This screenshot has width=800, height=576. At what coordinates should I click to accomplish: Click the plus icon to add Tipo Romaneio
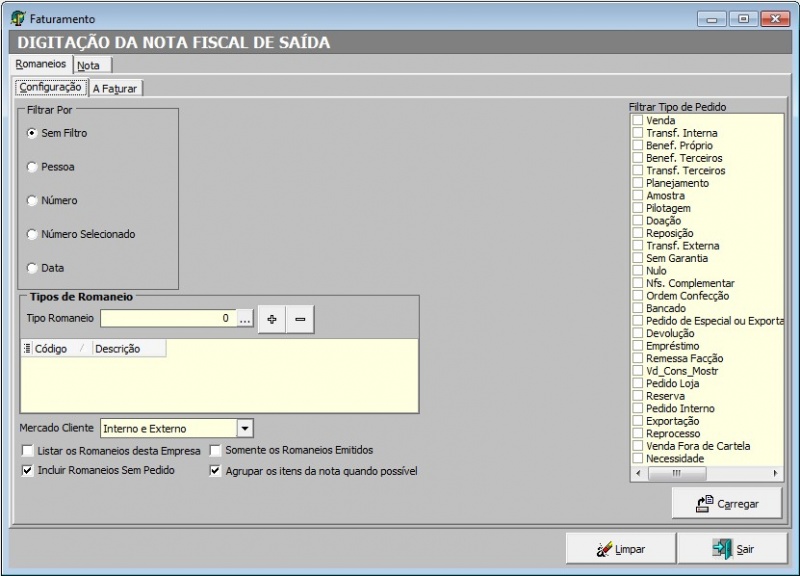coord(271,319)
